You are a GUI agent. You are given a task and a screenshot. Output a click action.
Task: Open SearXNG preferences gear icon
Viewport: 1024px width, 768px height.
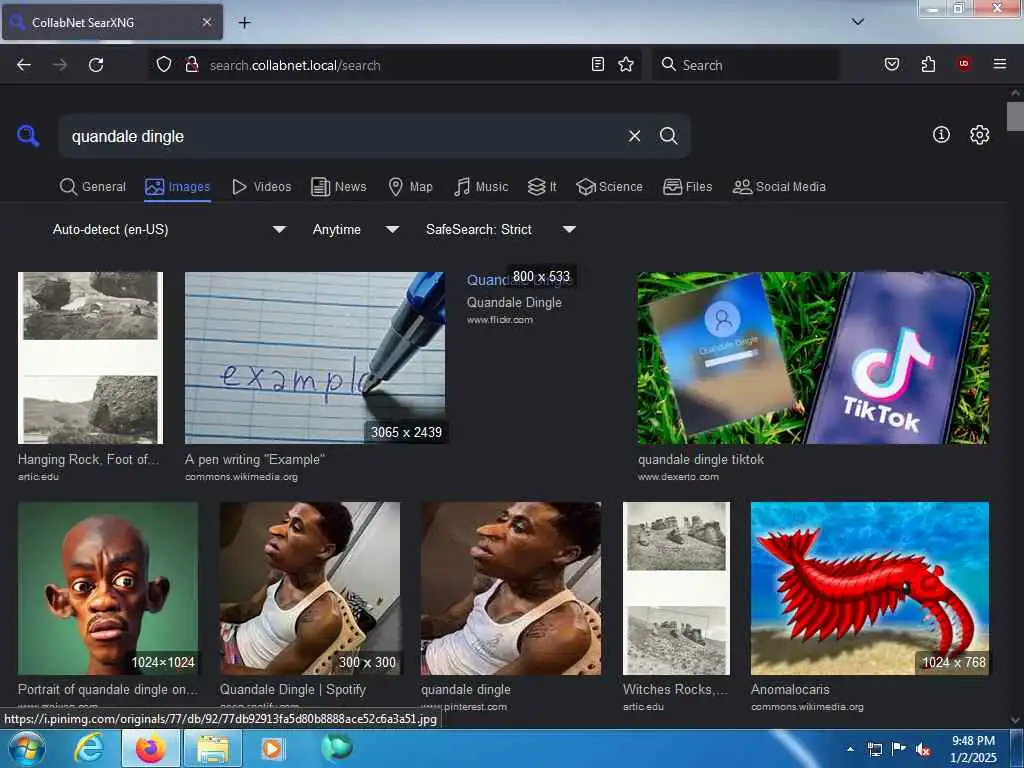(x=980, y=135)
